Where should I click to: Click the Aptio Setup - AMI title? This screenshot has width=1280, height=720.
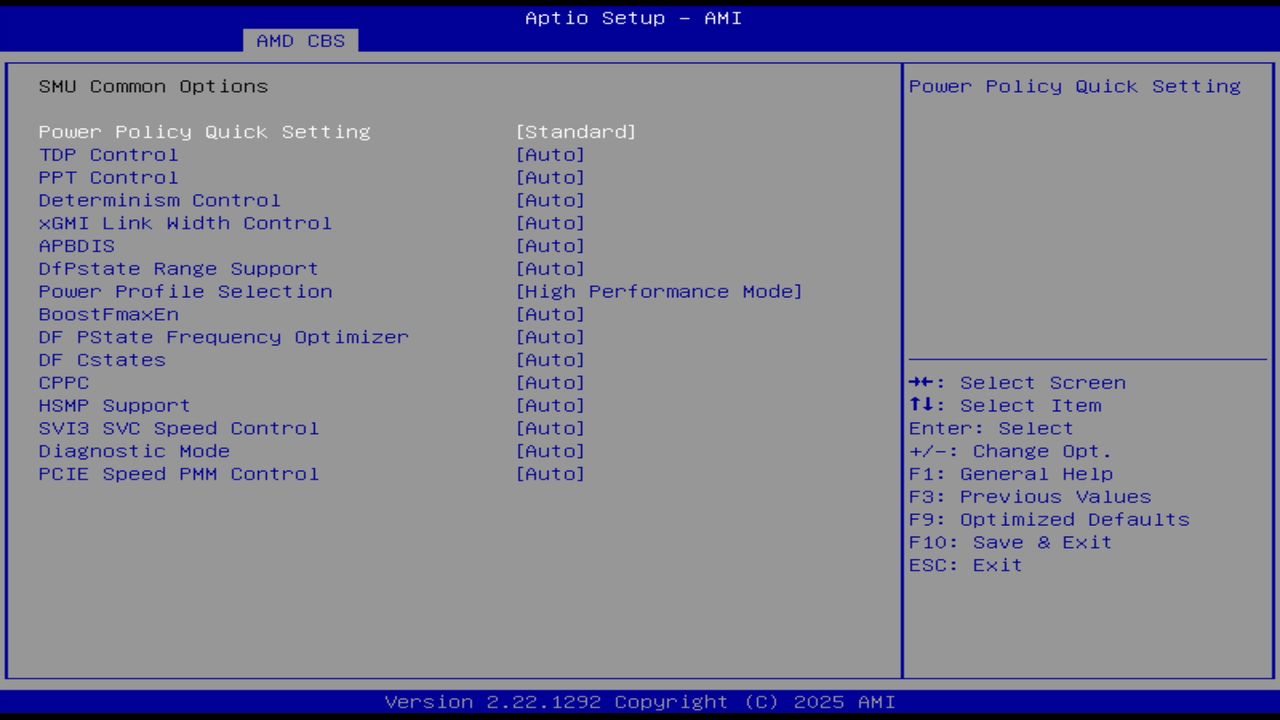pyautogui.click(x=634, y=18)
